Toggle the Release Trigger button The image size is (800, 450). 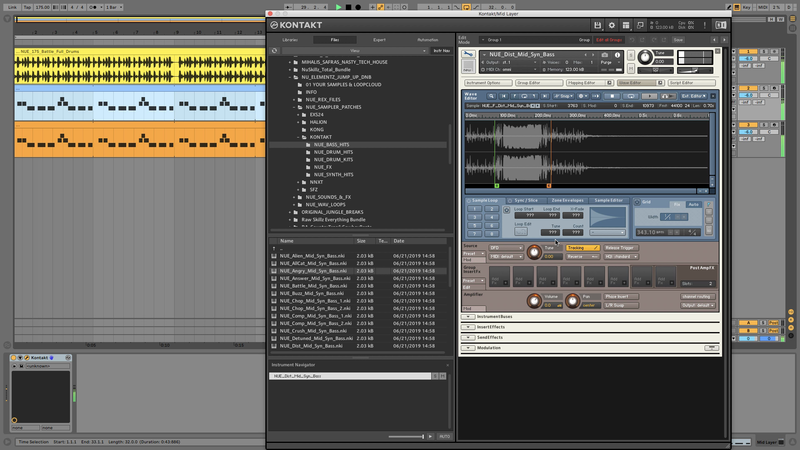[x=620, y=248]
